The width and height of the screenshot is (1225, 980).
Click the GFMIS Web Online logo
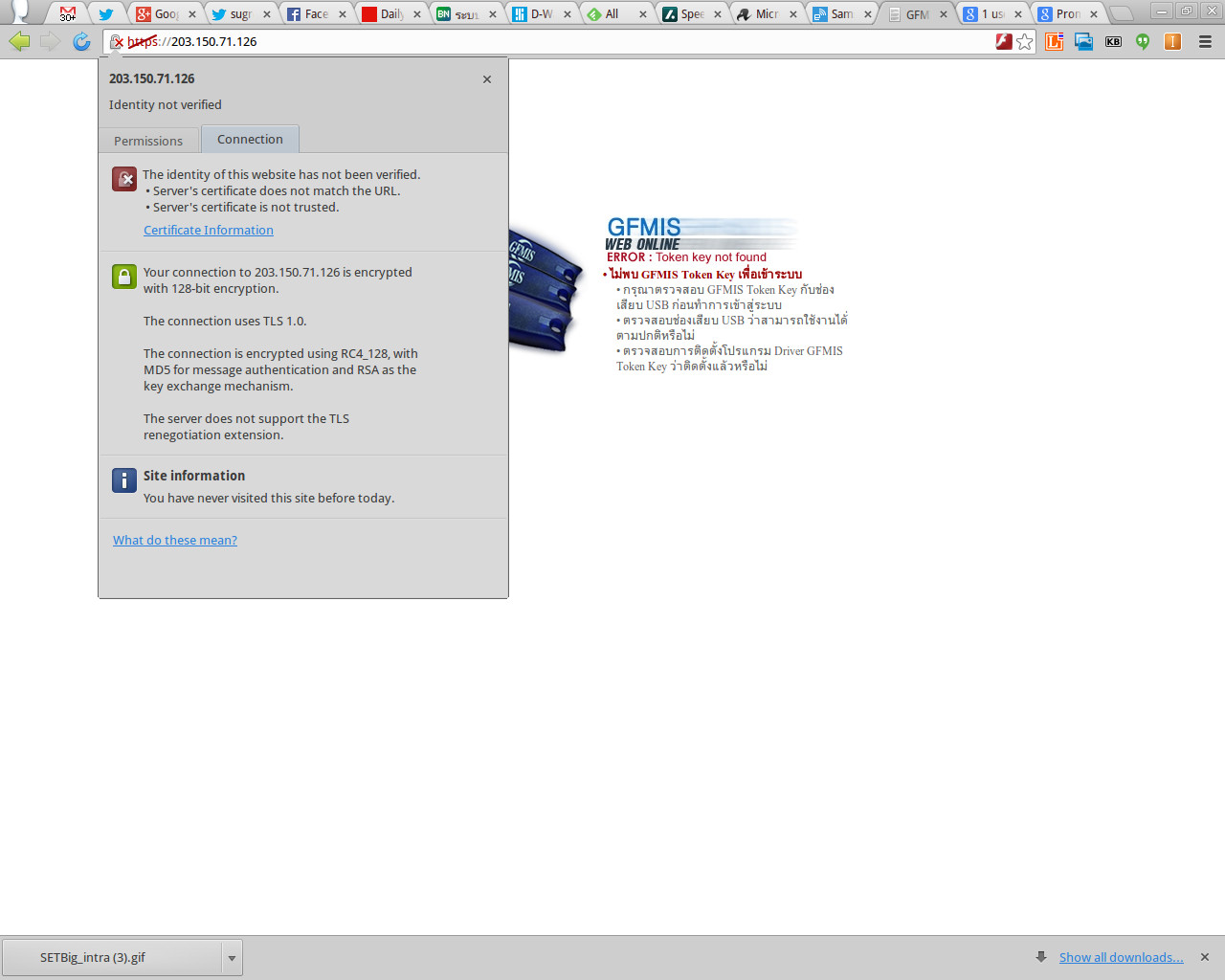pos(700,234)
